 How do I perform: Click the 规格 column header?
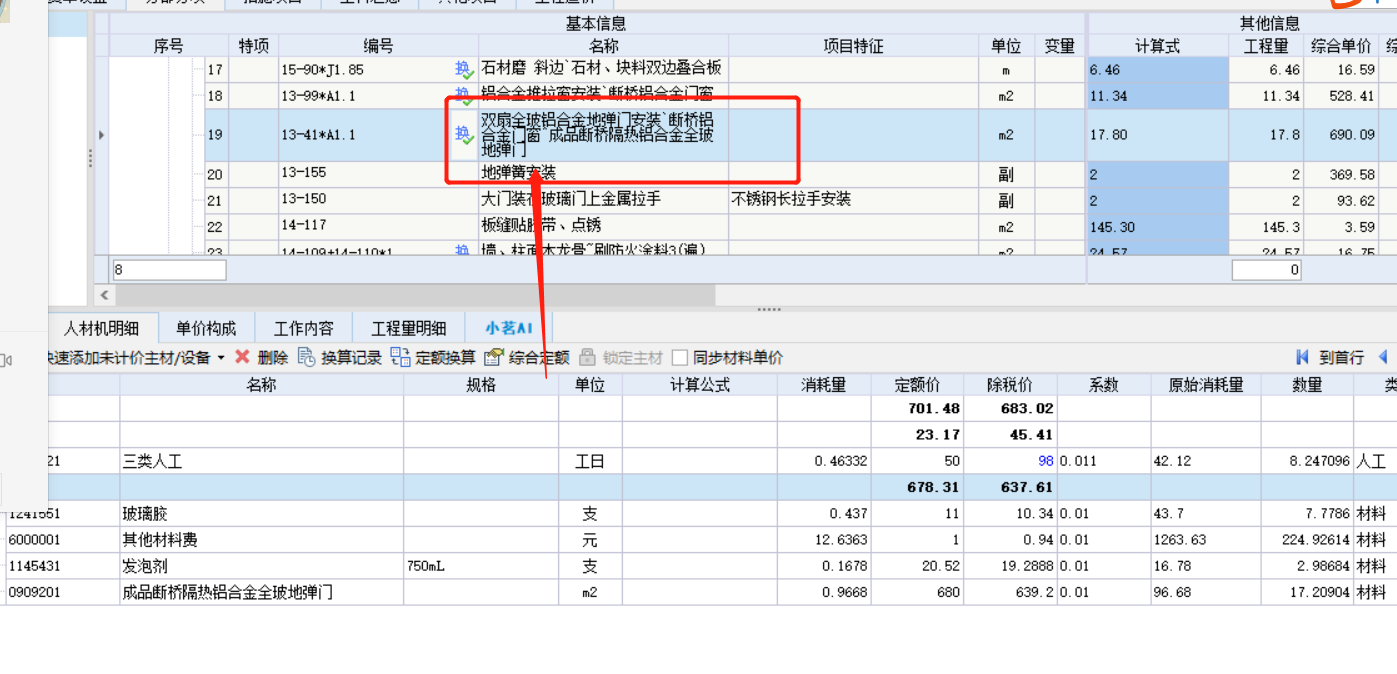point(481,384)
